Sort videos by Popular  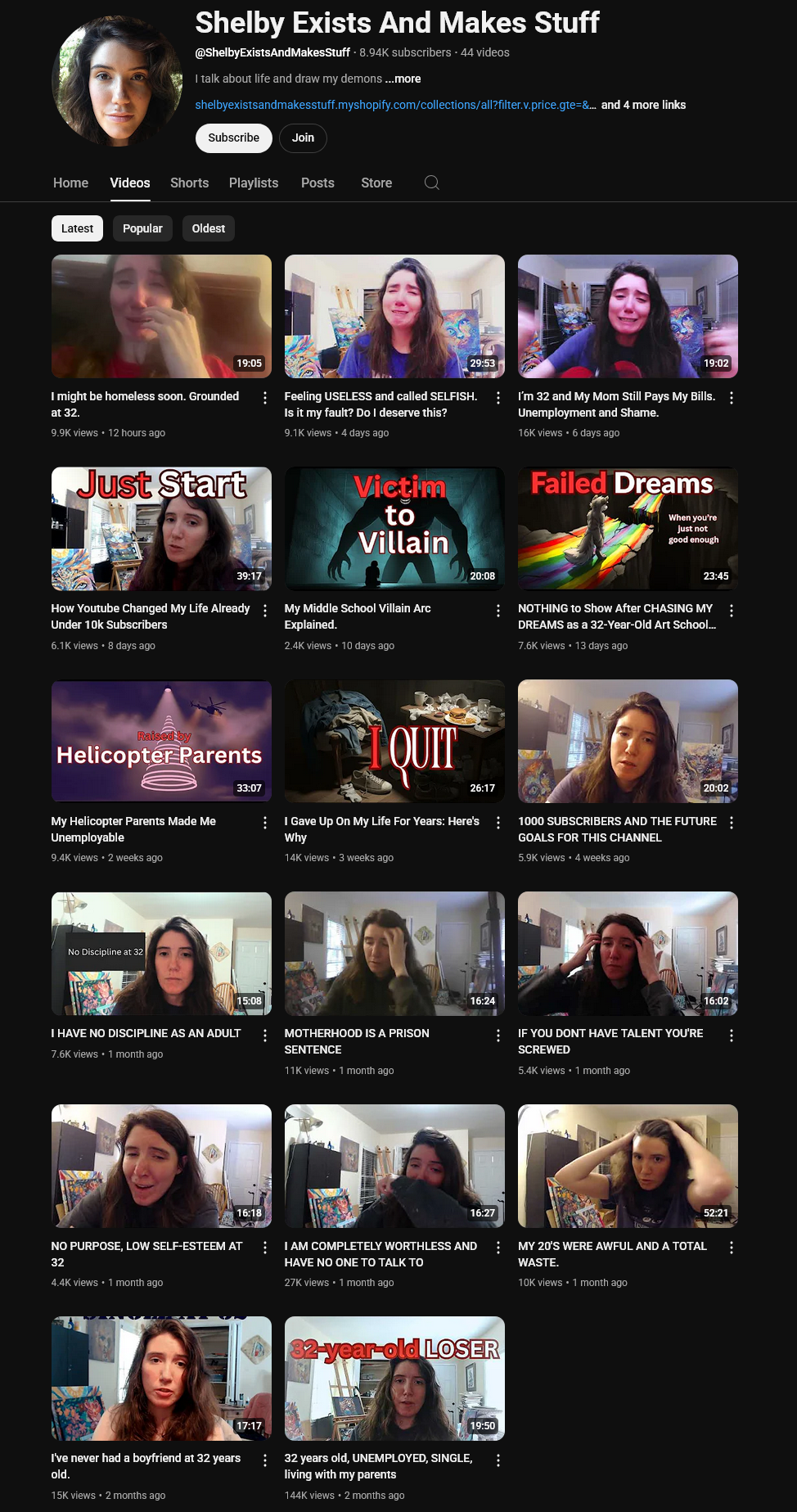coord(142,228)
